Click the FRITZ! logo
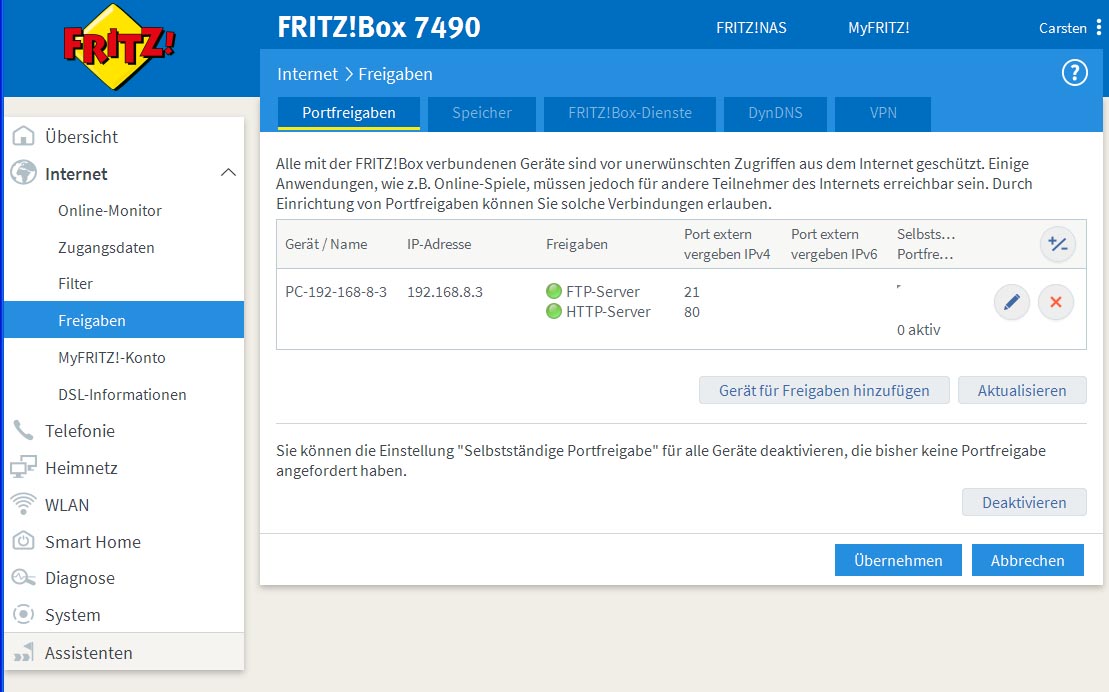Screen dimensions: 1109x692 coord(119,47)
